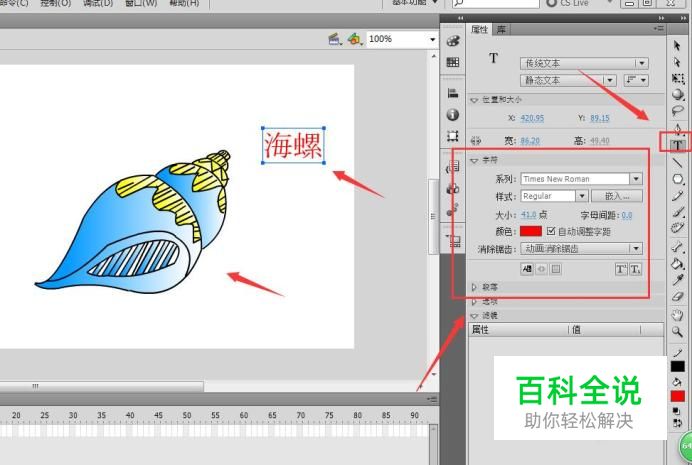The width and height of the screenshot is (692, 465).
Task: Click the X position value 420.95
Action: [x=532, y=118]
